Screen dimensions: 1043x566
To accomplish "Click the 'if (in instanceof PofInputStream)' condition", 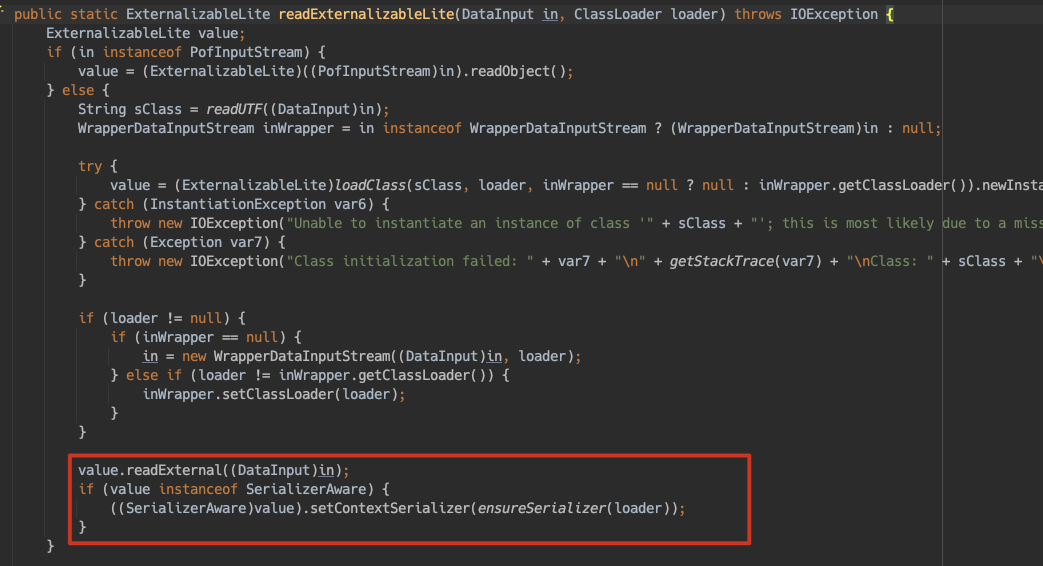I will click(x=178, y=52).
